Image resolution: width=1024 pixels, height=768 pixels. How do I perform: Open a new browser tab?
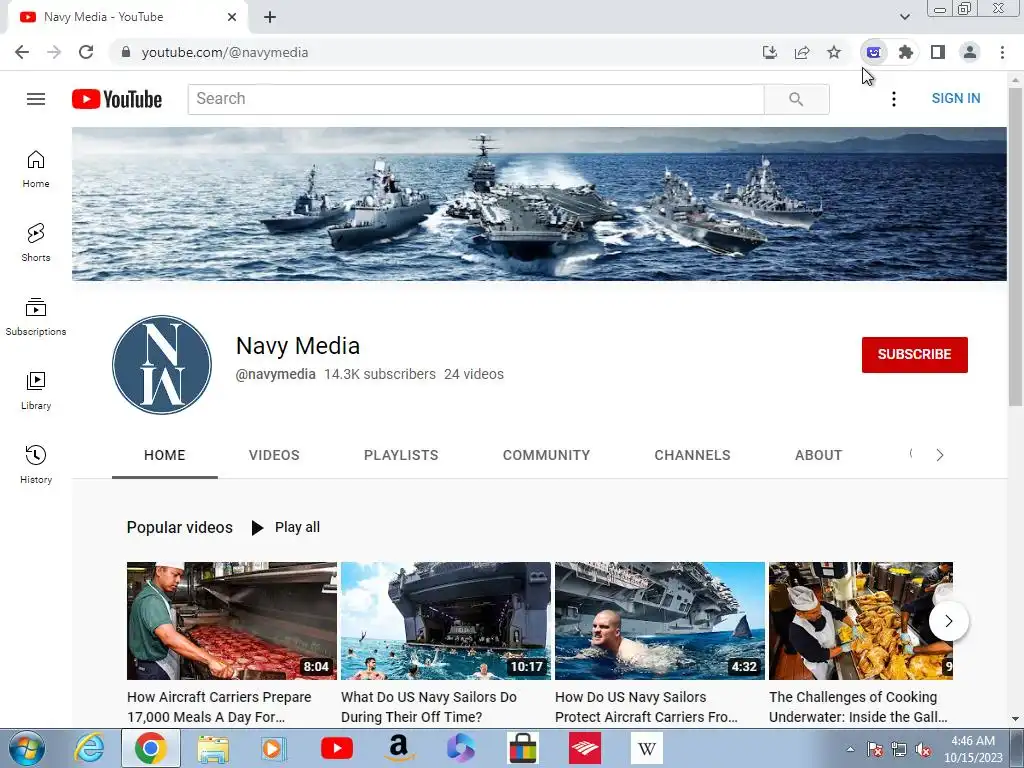click(x=270, y=18)
